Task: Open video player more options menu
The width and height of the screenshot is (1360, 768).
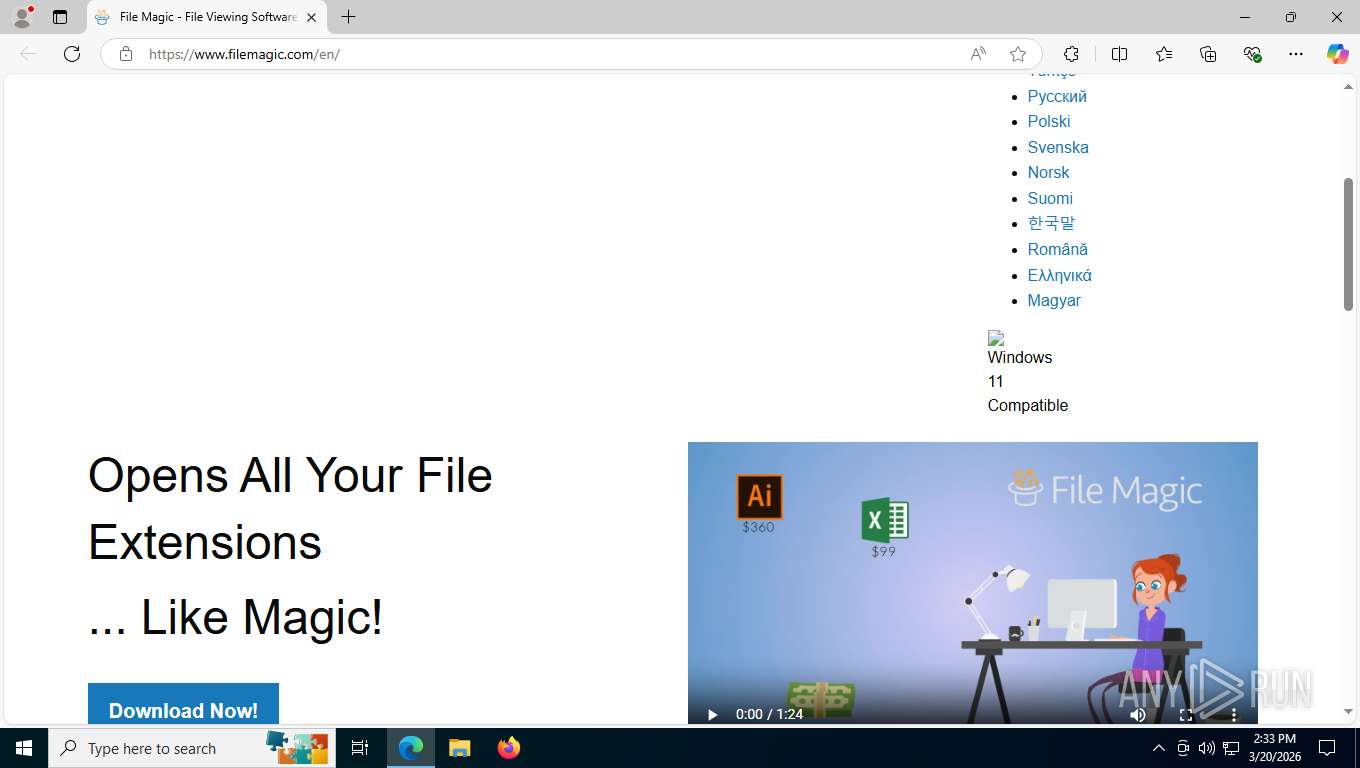Action: (x=1234, y=714)
